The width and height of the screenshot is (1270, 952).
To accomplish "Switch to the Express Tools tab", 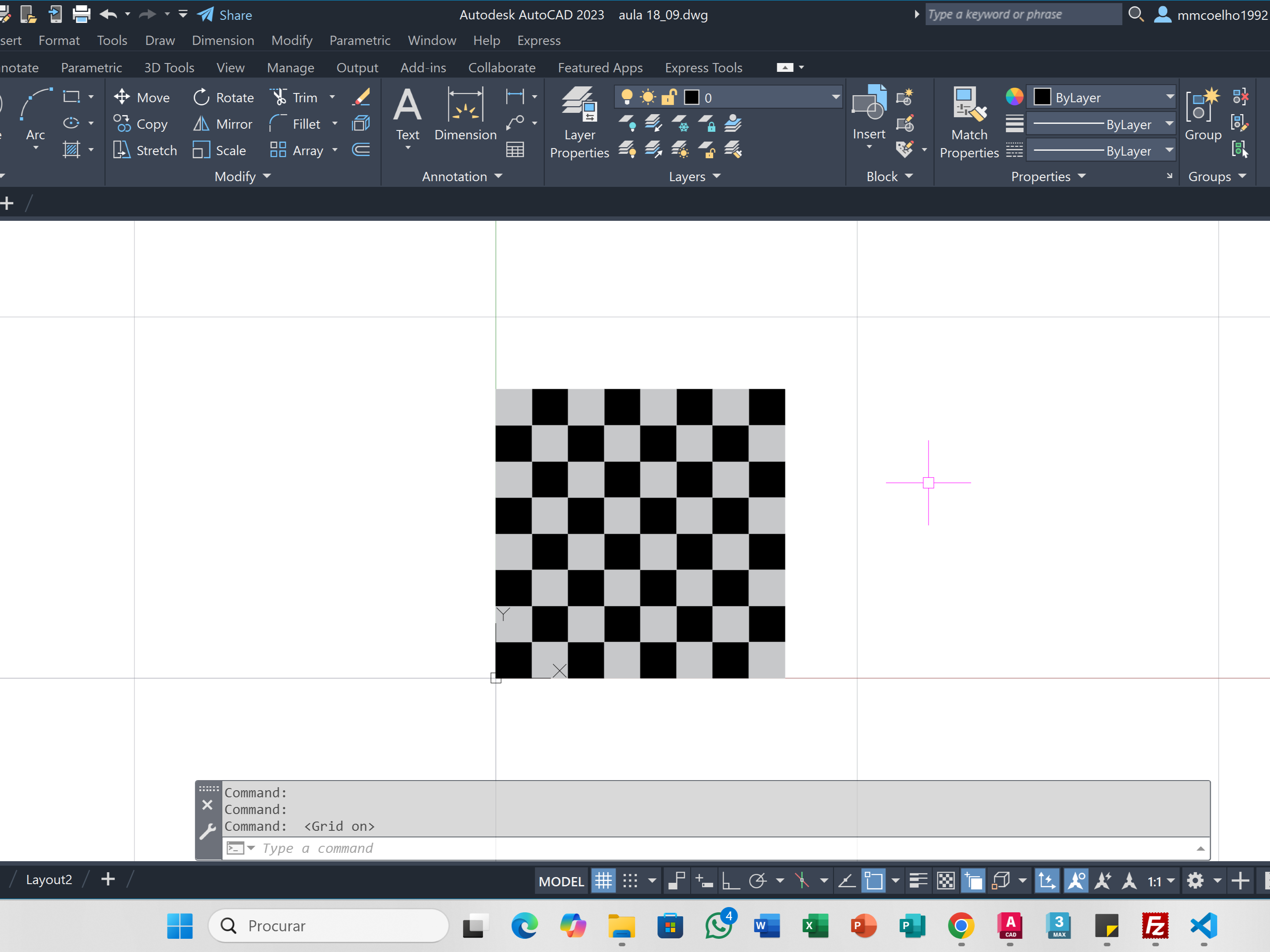I will tap(703, 68).
